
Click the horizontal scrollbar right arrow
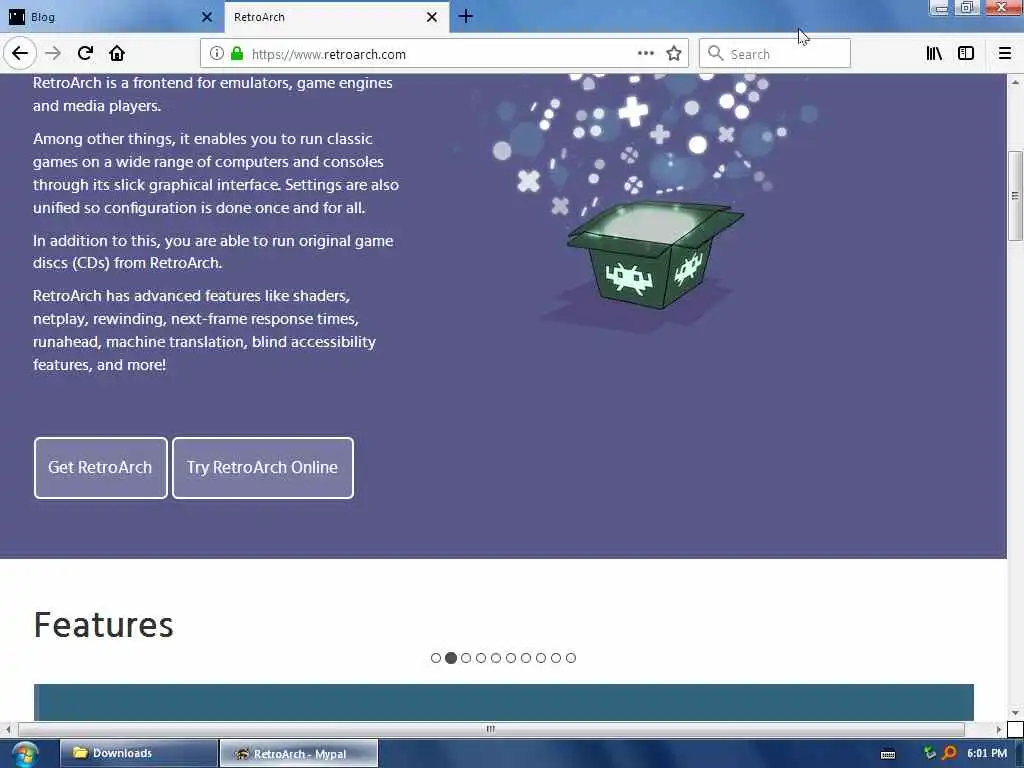click(x=999, y=729)
